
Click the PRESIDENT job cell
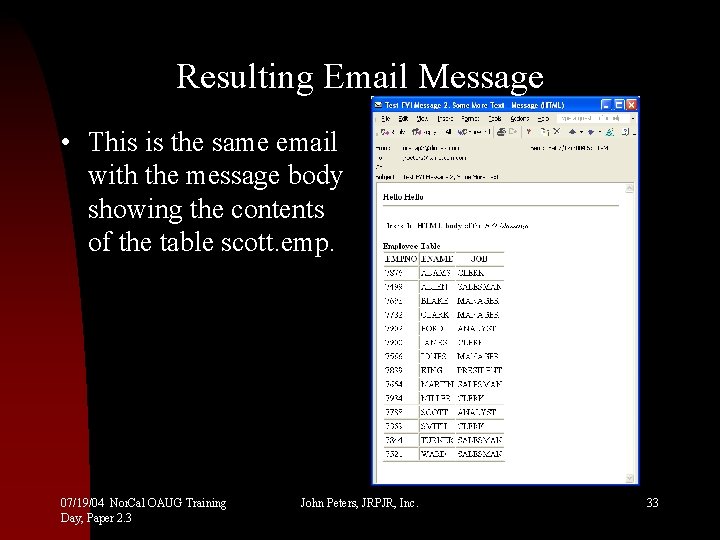click(479, 370)
